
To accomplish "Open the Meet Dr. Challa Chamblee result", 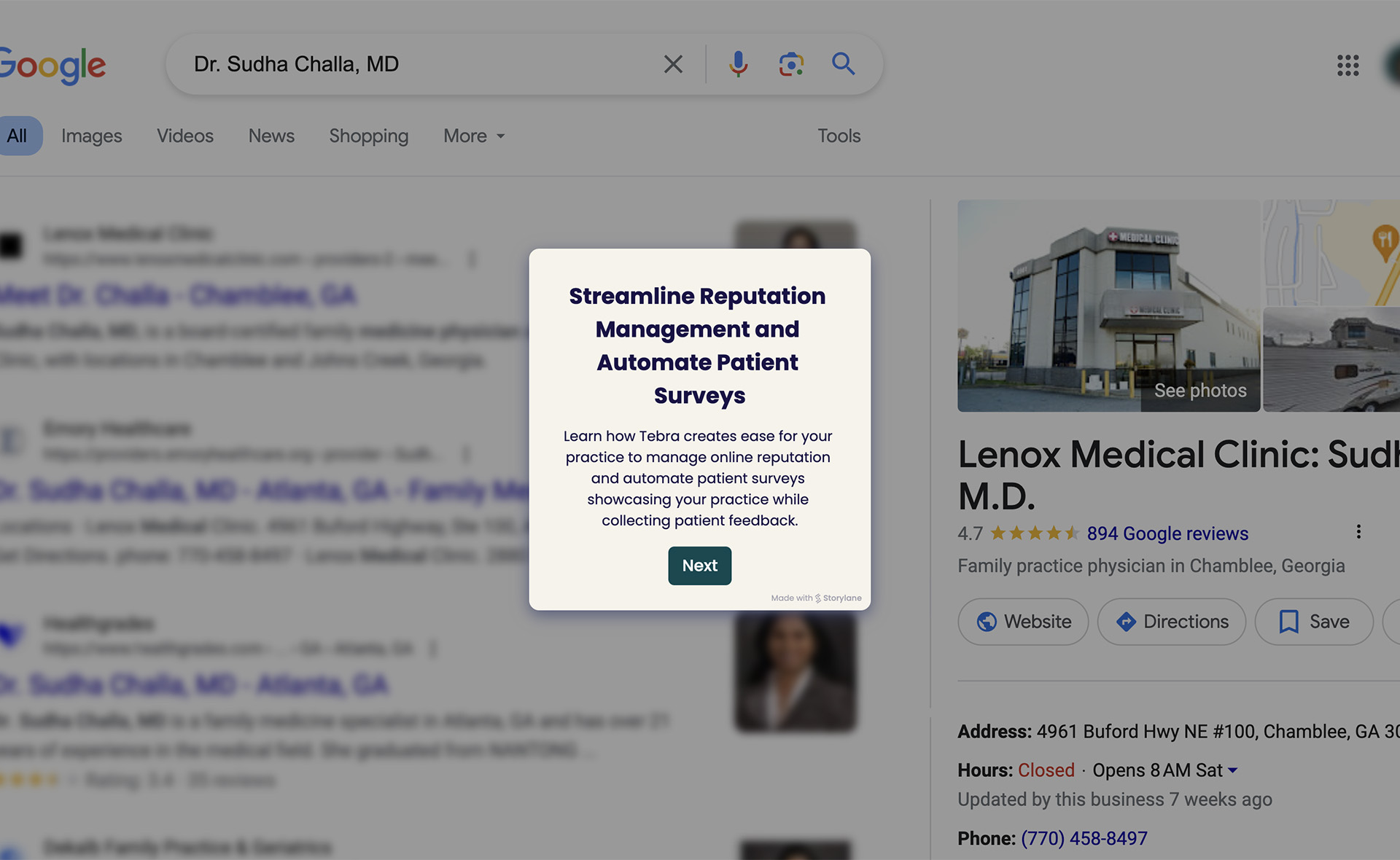I will (179, 295).
